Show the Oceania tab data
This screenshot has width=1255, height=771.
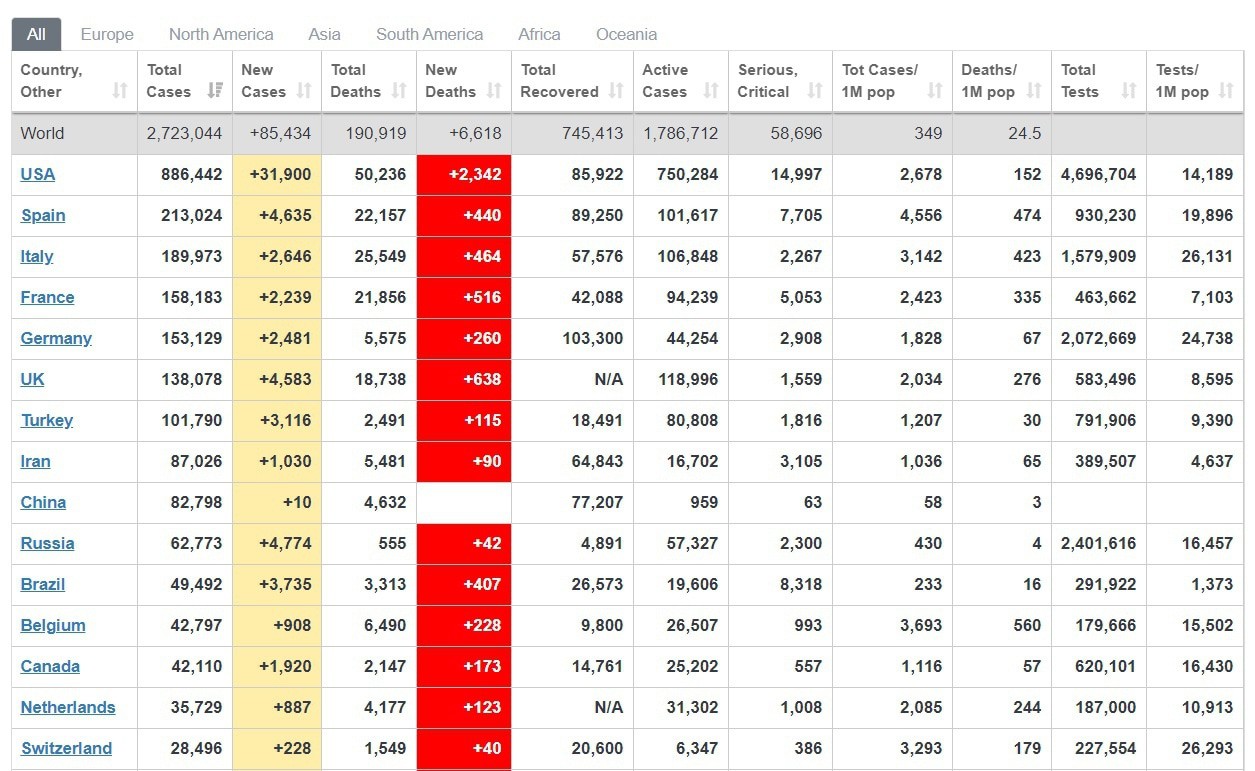click(x=626, y=34)
